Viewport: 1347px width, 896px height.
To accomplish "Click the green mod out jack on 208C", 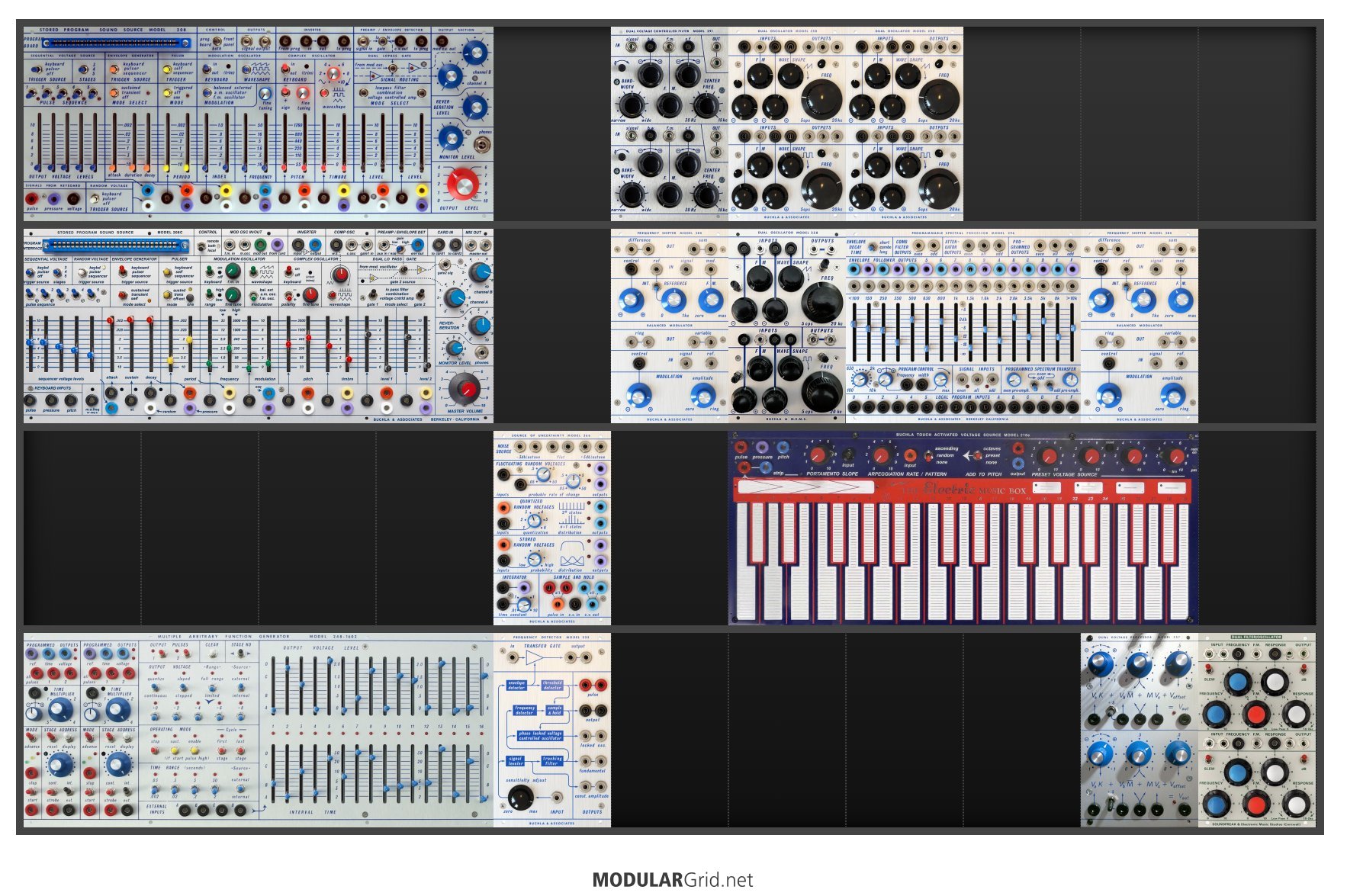I will pyautogui.click(x=260, y=245).
